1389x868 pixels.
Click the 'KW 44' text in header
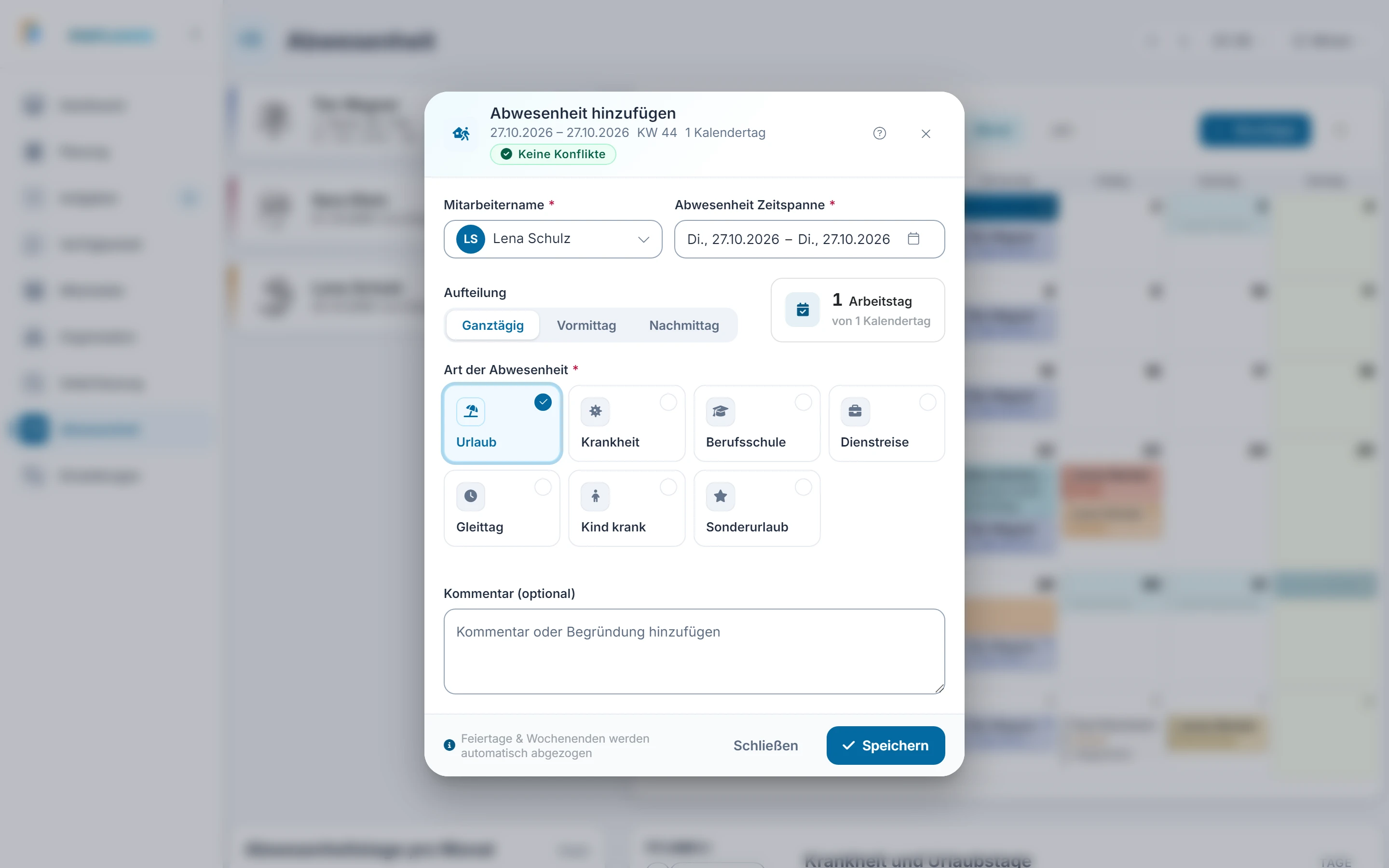[x=656, y=133]
